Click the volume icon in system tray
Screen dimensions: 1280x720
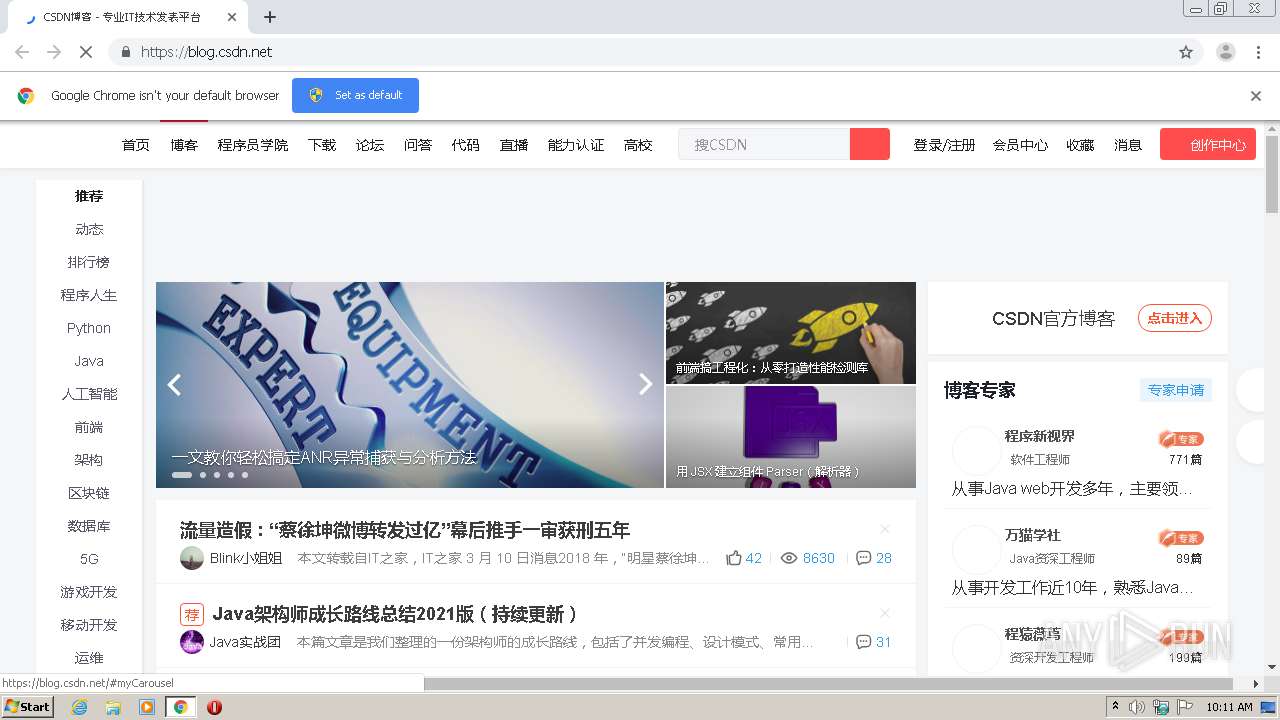[x=1137, y=707]
